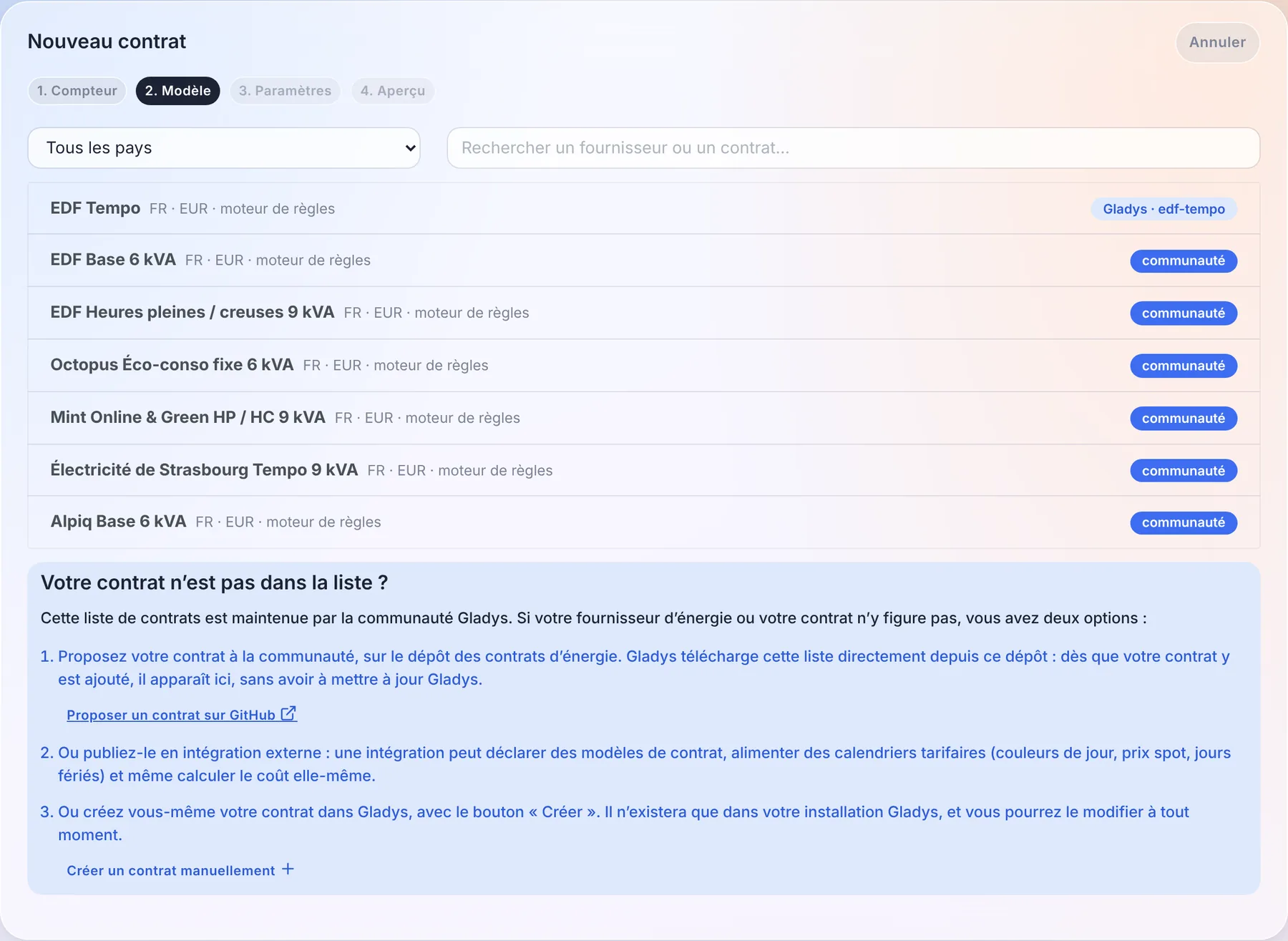Select Octopus Éco-conso fixe 6 kVA
This screenshot has width=1288, height=941.
tap(644, 365)
